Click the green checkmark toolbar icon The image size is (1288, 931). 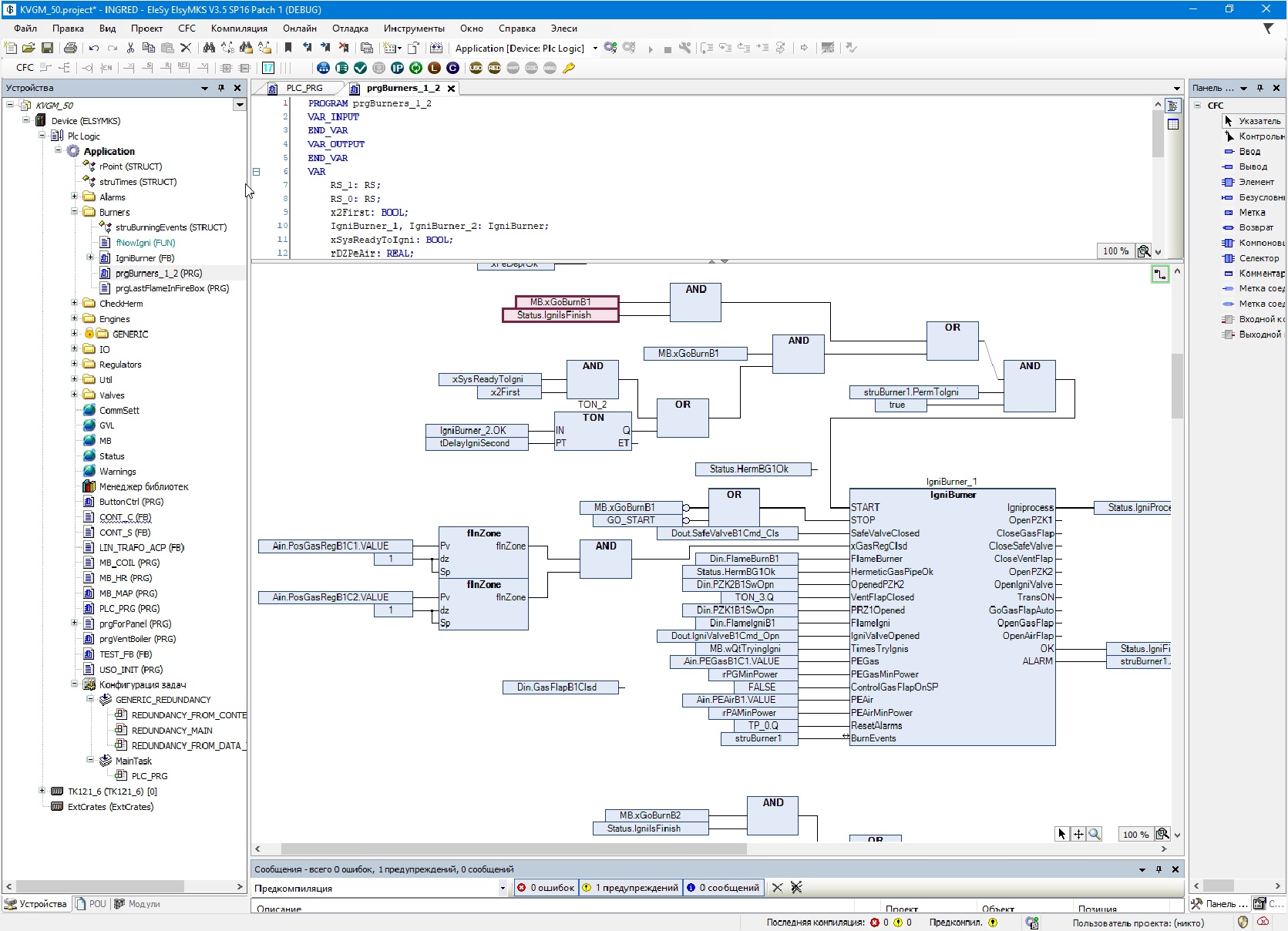pyautogui.click(x=360, y=68)
